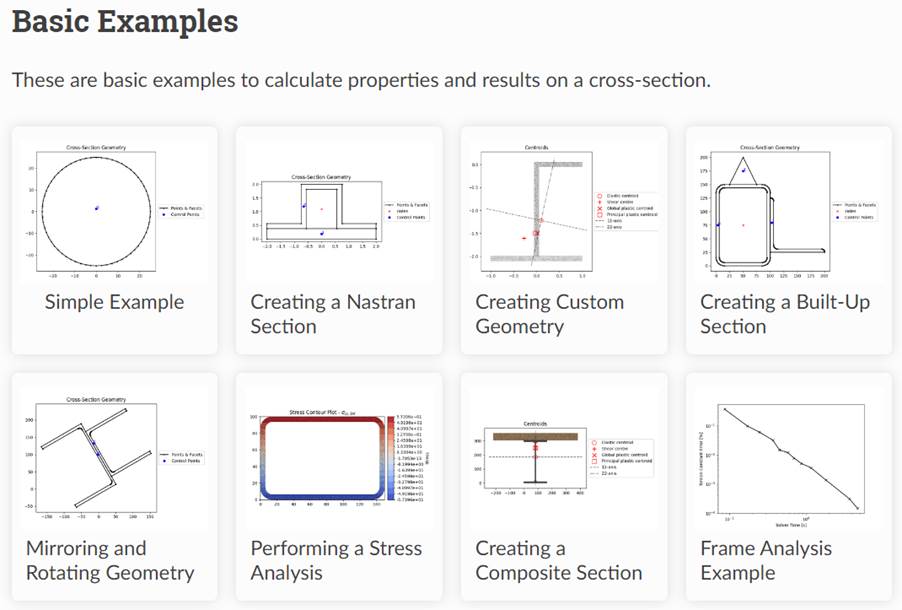Open the Nastran section geometry thumbnail

pos(339,211)
